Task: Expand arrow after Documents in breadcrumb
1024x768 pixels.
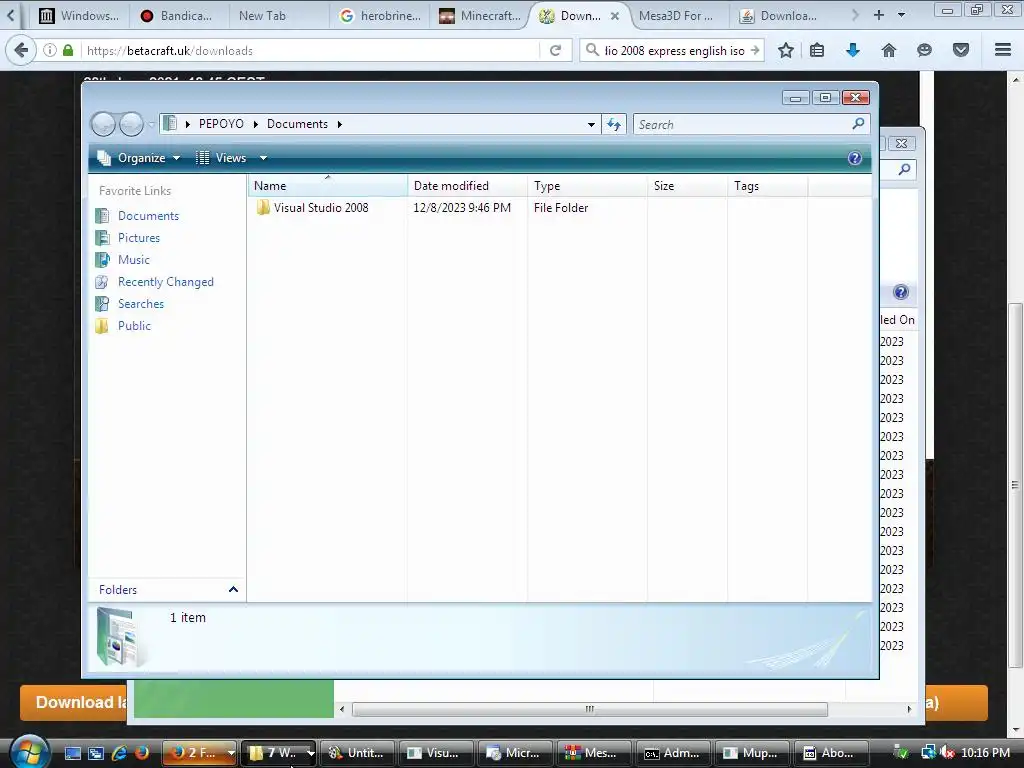Action: [x=340, y=124]
